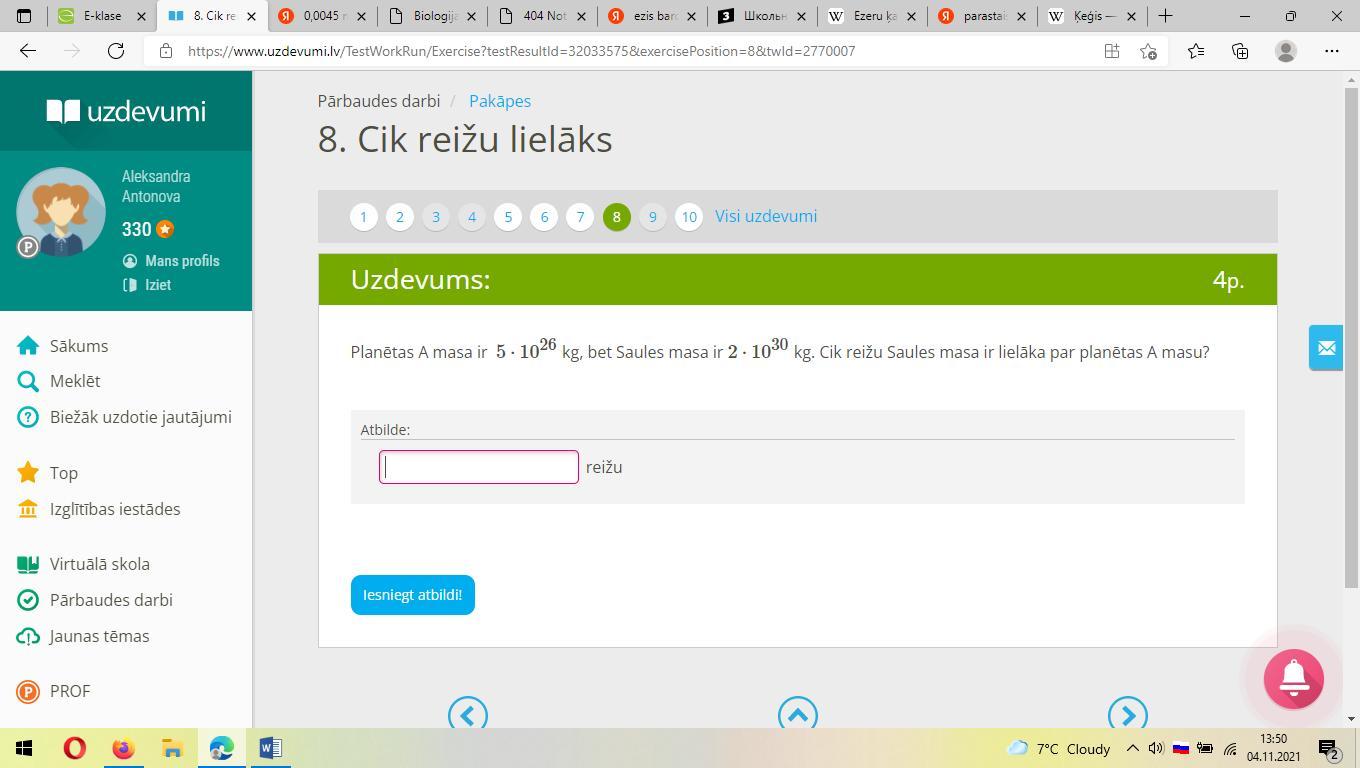Open the envelope message side tab
Viewport: 1360px width, 768px height.
coord(1326,348)
